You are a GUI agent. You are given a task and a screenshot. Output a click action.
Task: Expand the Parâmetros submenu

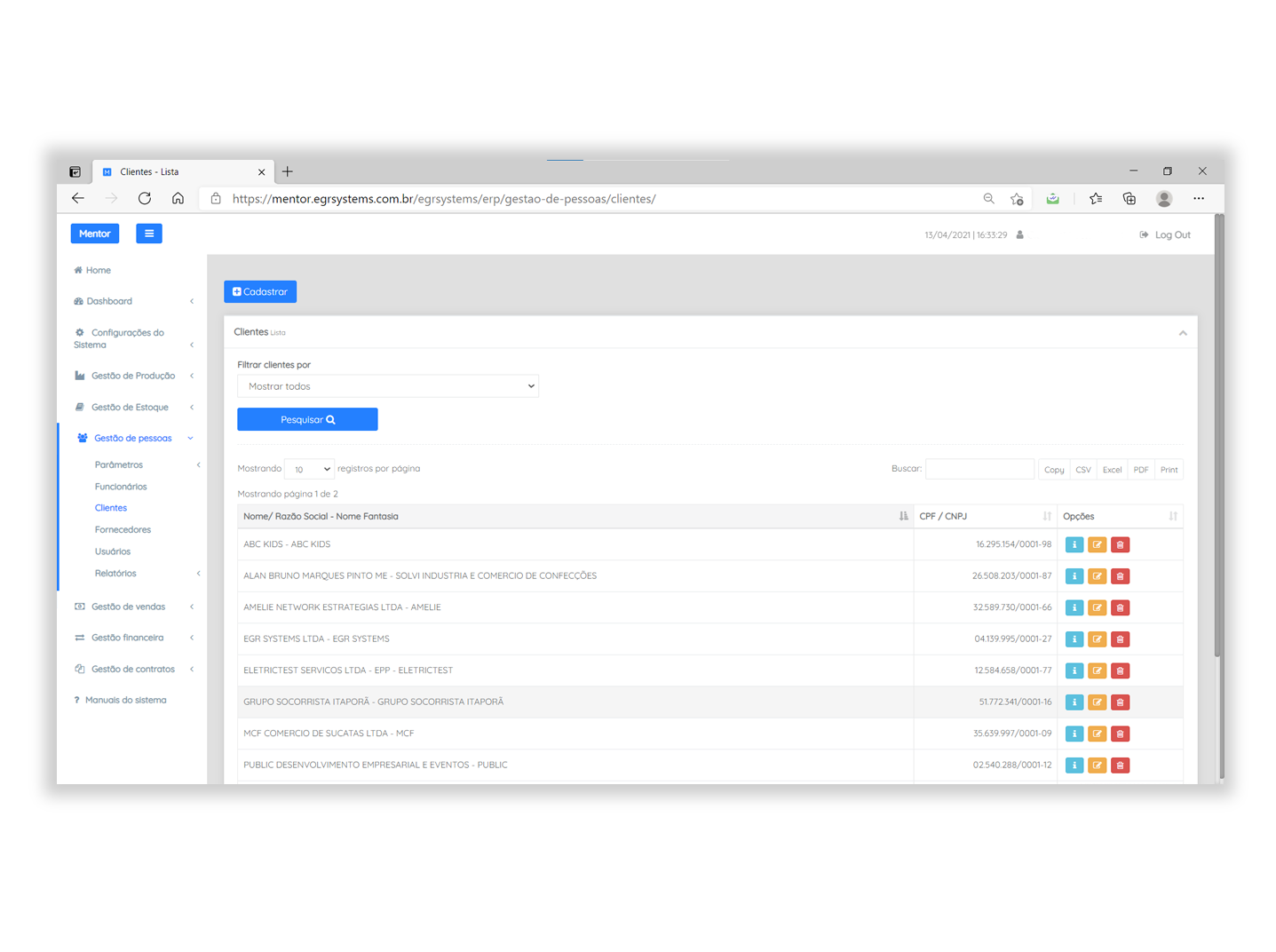[147, 464]
